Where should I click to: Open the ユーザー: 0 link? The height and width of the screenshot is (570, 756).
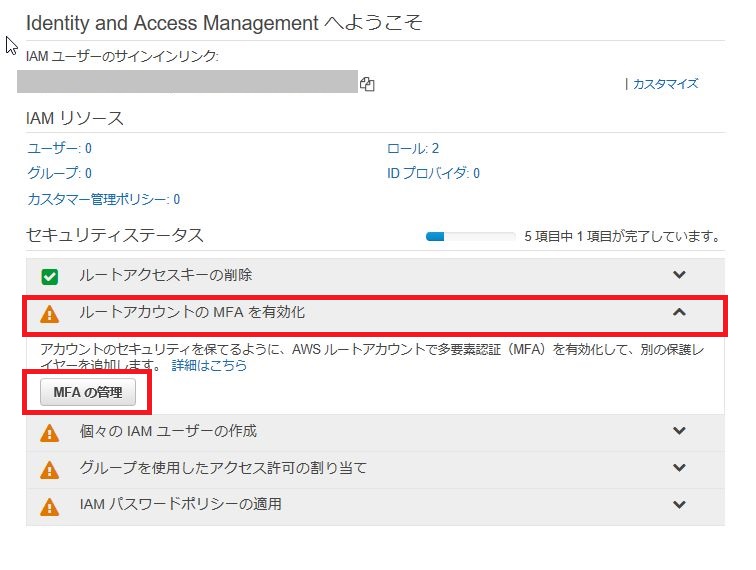(x=60, y=148)
